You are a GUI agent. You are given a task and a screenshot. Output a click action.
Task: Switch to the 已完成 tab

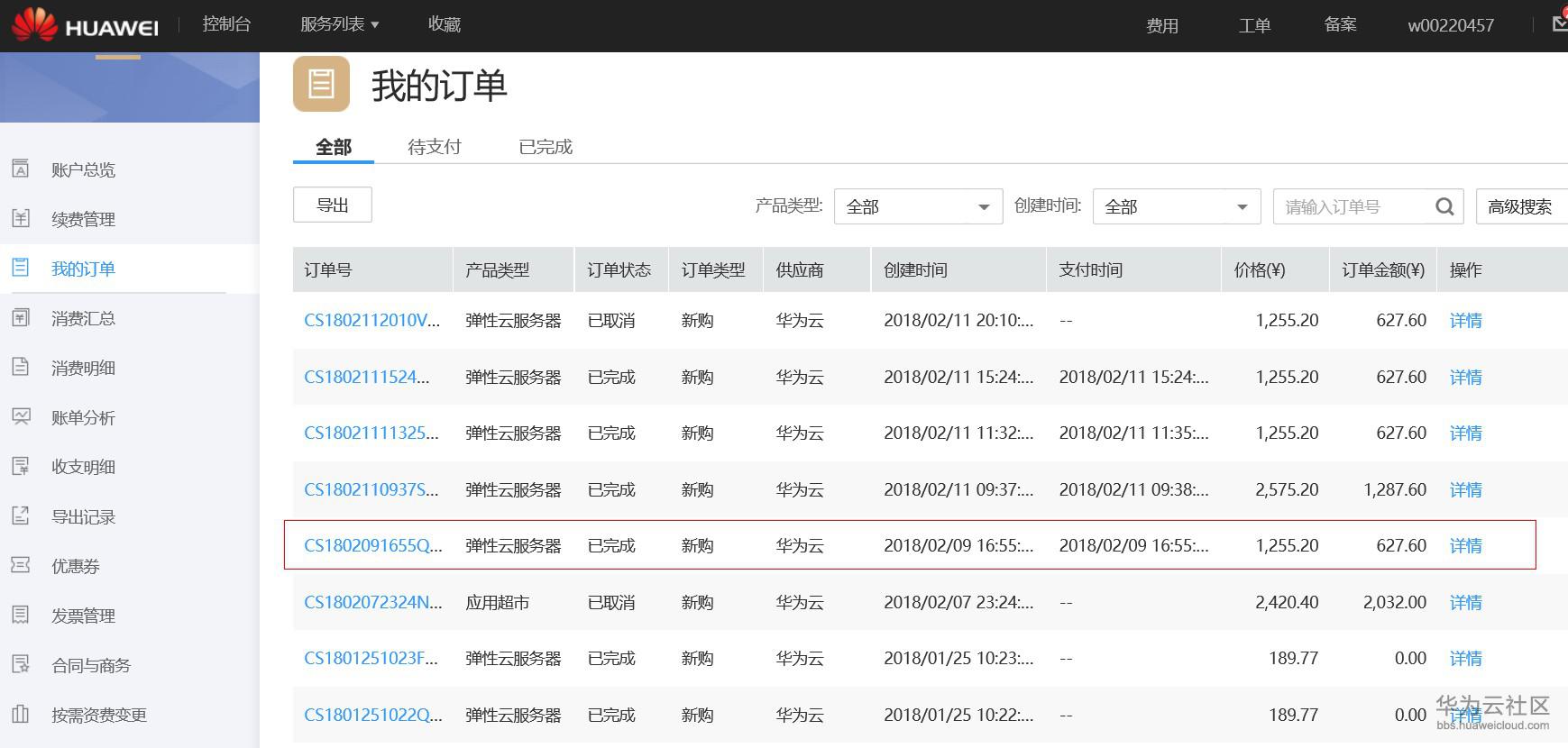(546, 147)
